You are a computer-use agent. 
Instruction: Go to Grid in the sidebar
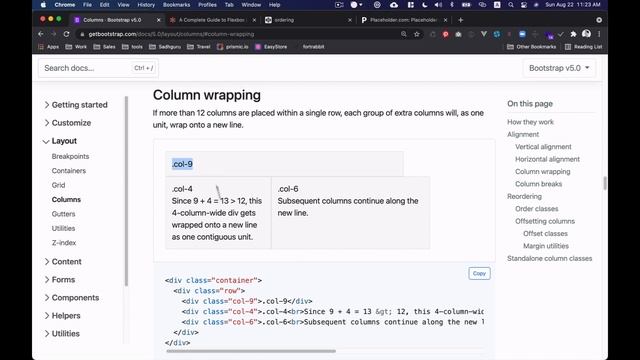(58, 185)
